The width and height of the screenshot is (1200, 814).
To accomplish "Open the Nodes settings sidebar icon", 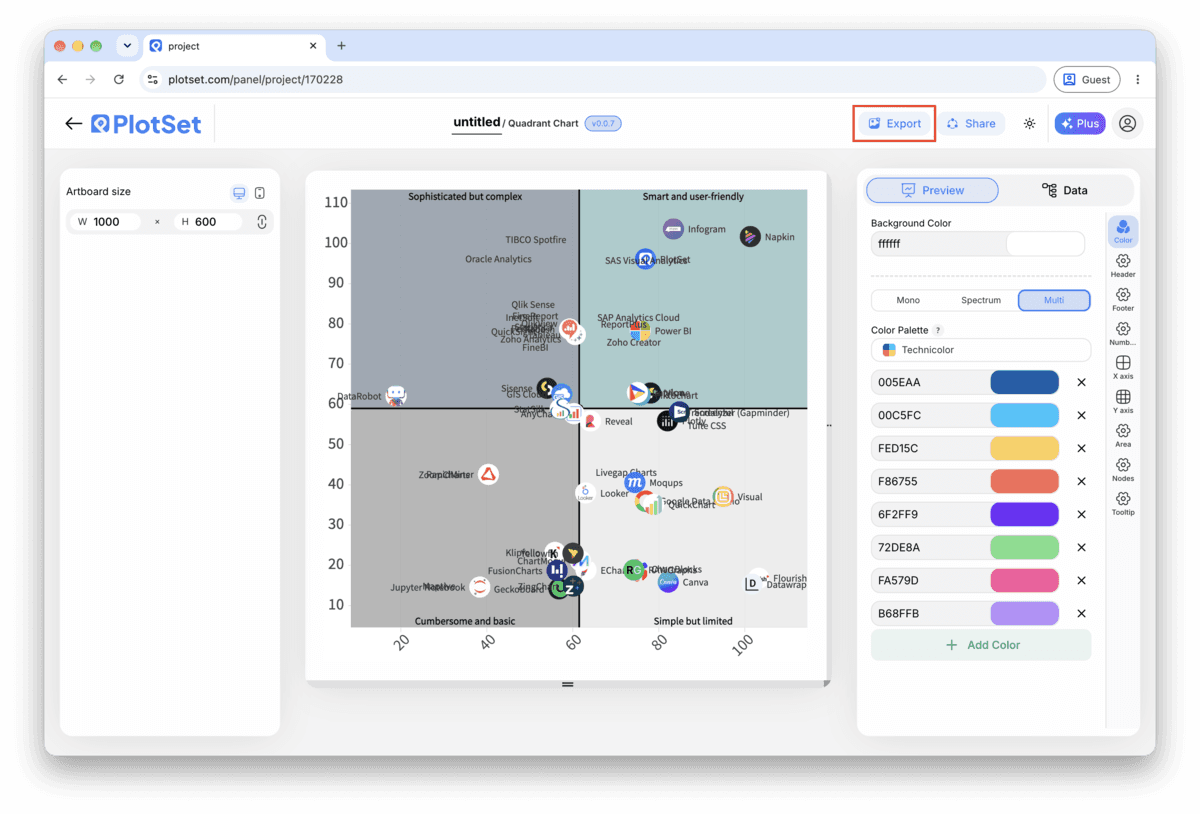I will tap(1123, 470).
